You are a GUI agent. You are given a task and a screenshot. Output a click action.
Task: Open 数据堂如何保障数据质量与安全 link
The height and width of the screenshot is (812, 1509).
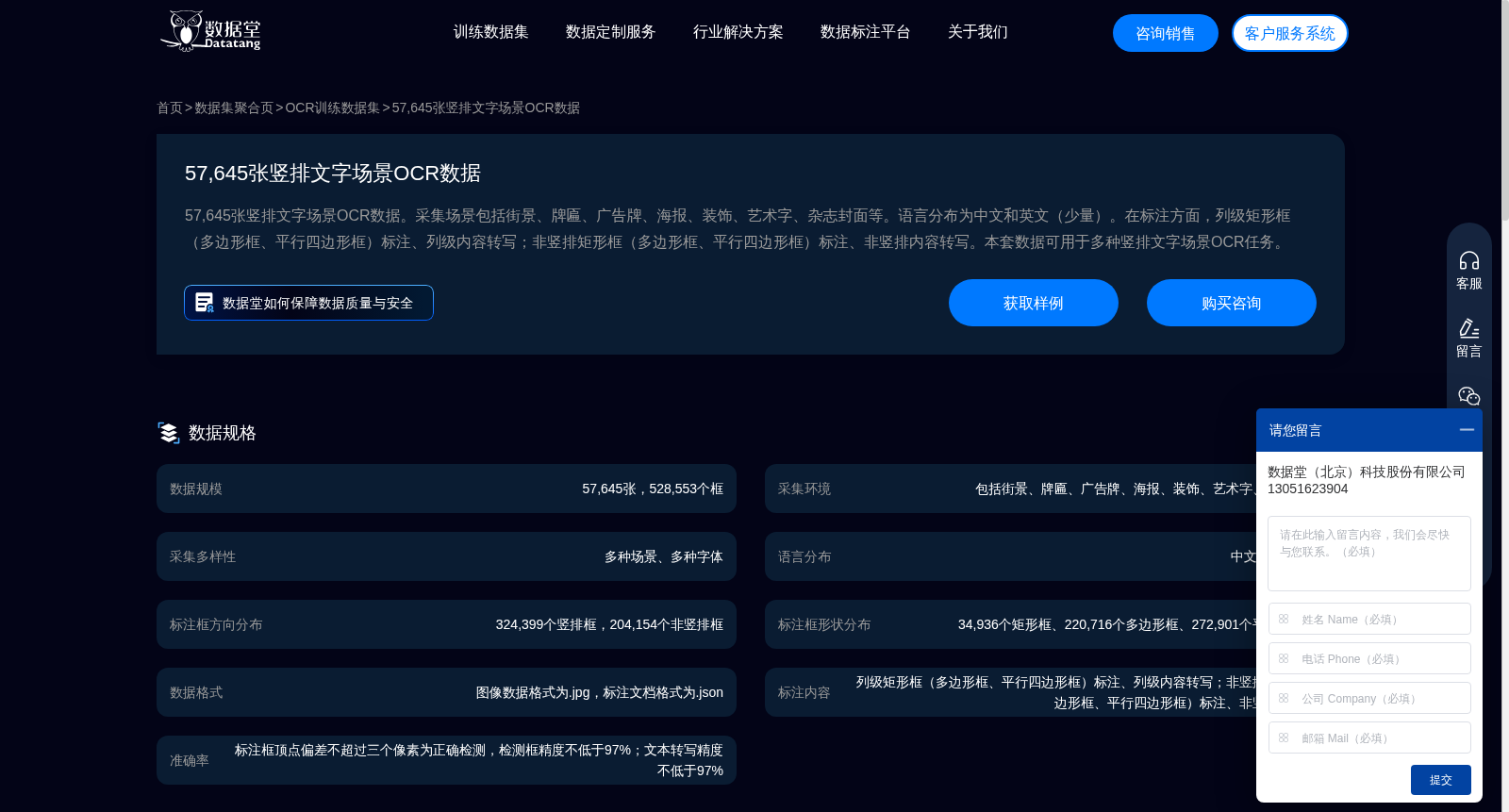click(308, 303)
